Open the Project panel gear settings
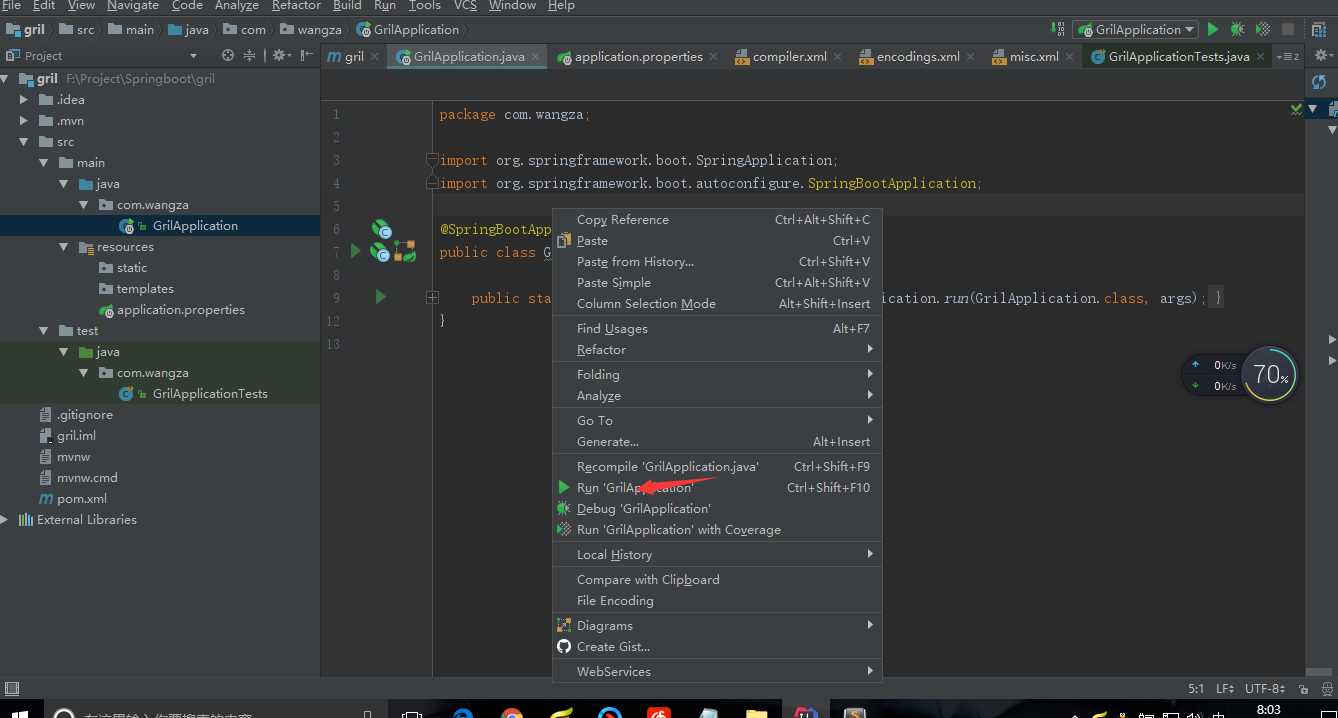 [281, 56]
